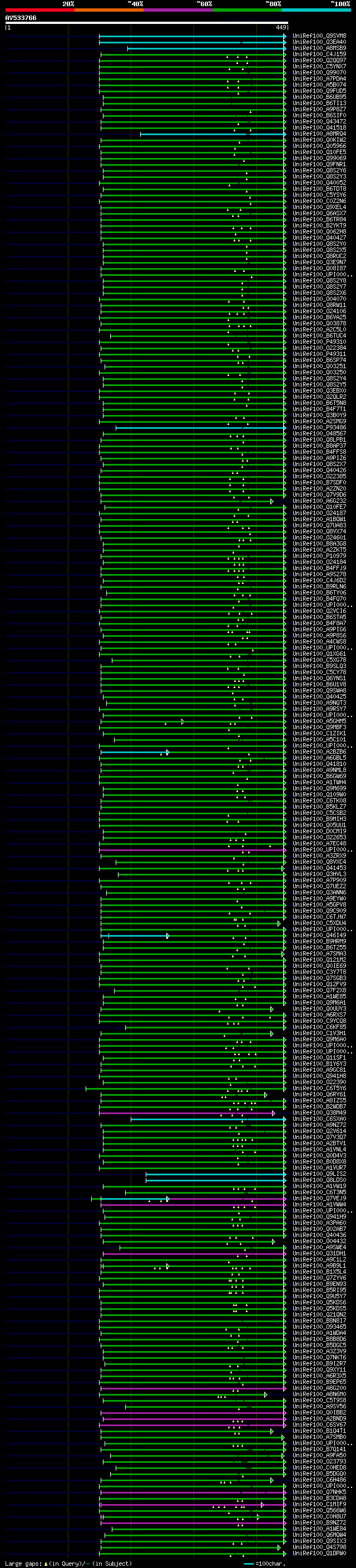
Task: Click the '=100char.' scale key
Action: 264,1564
